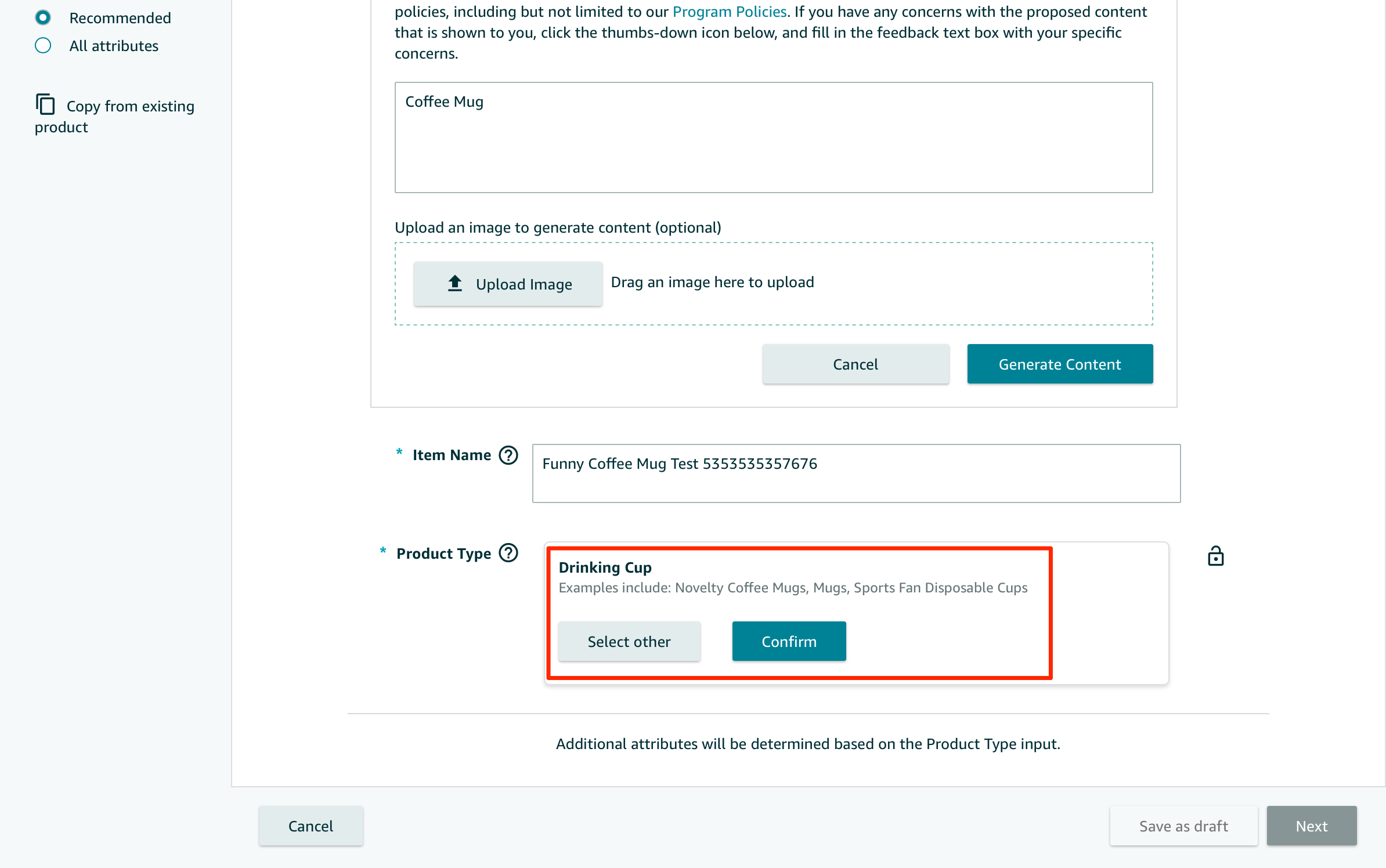1386x868 pixels.
Task: Cancel the content generation
Action: click(x=855, y=364)
